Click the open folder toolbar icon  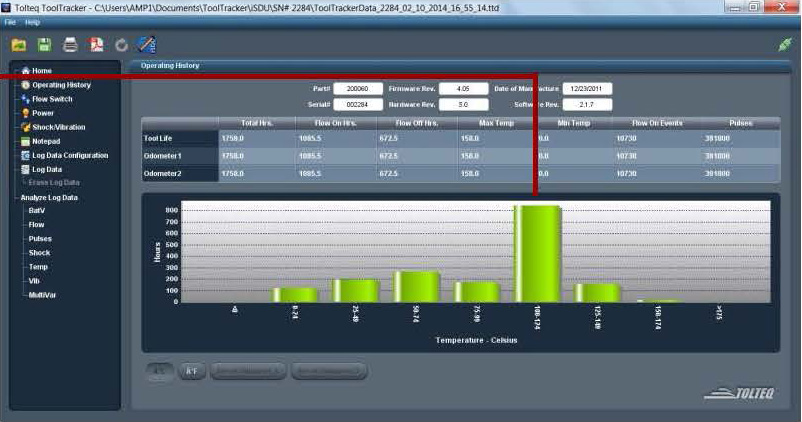point(19,45)
